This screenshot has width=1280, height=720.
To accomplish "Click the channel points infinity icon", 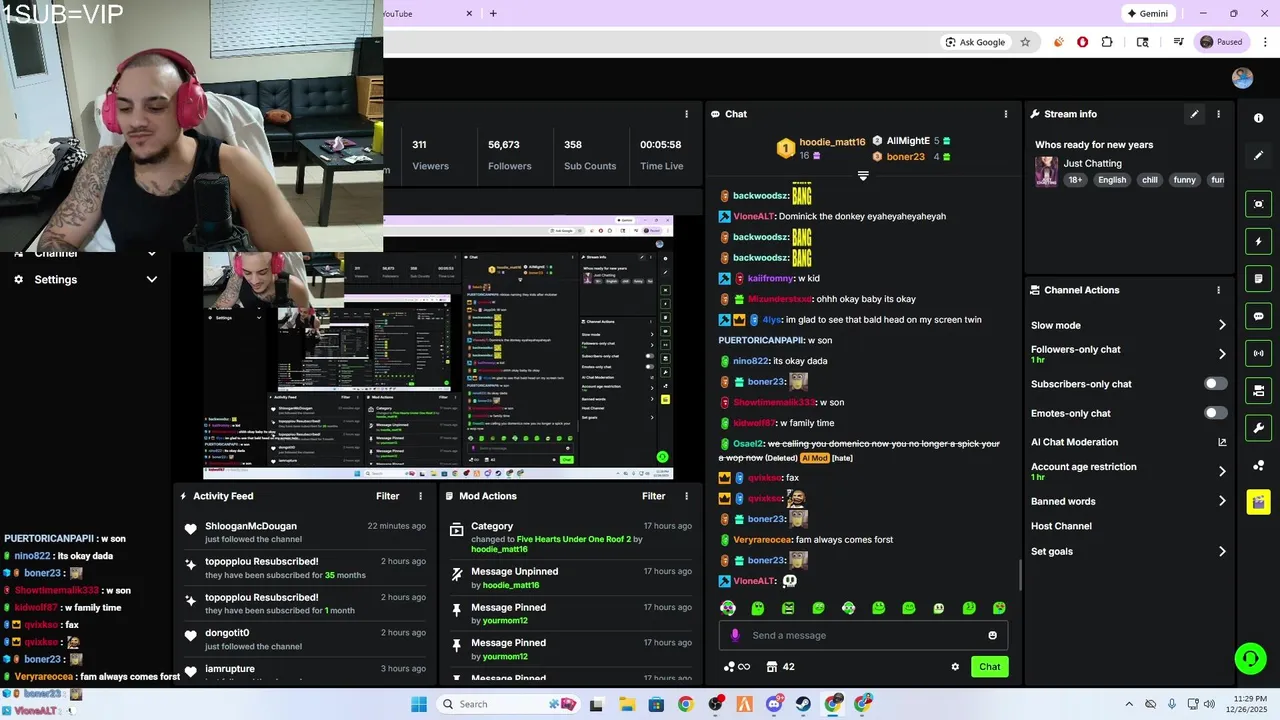I will [737, 667].
